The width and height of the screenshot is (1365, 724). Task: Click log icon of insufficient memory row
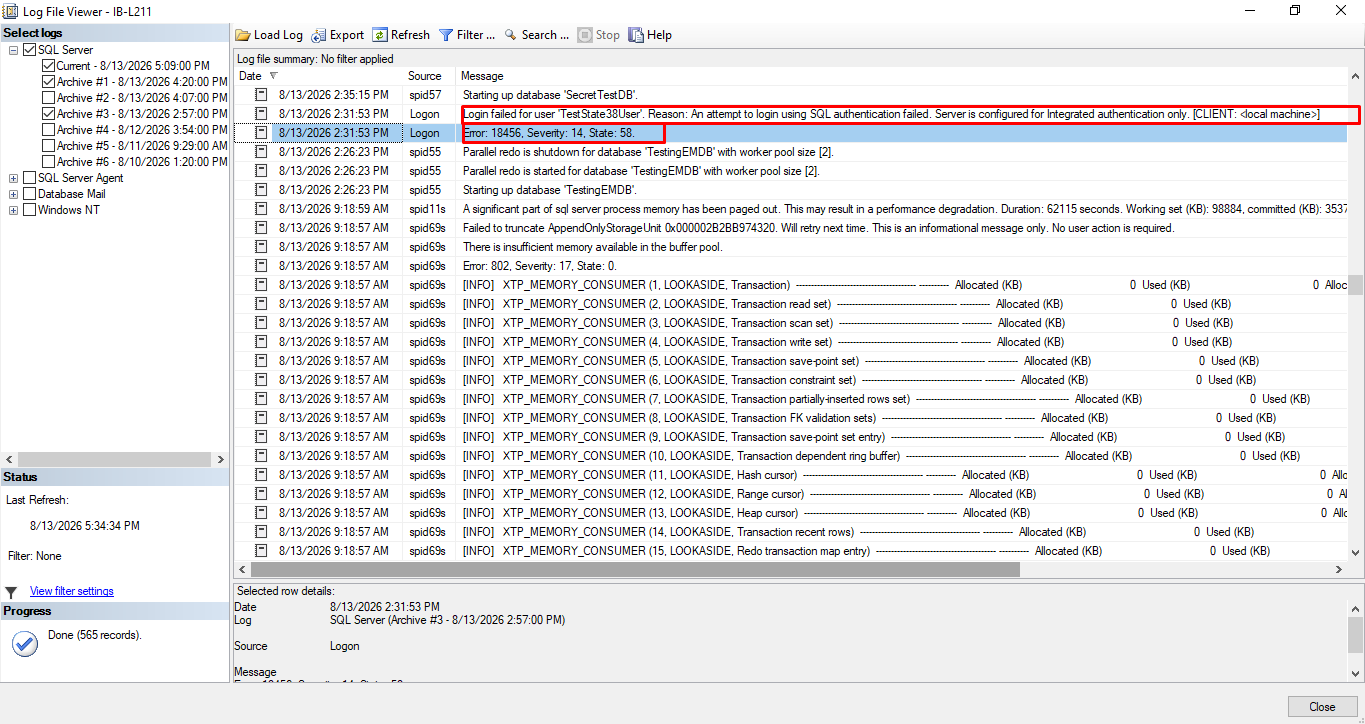261,247
